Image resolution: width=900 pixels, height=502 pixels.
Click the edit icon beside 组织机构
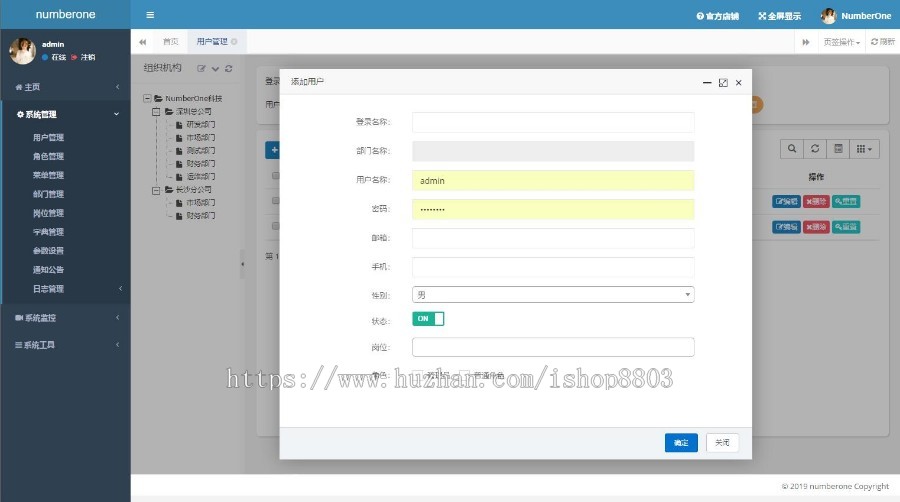click(201, 69)
